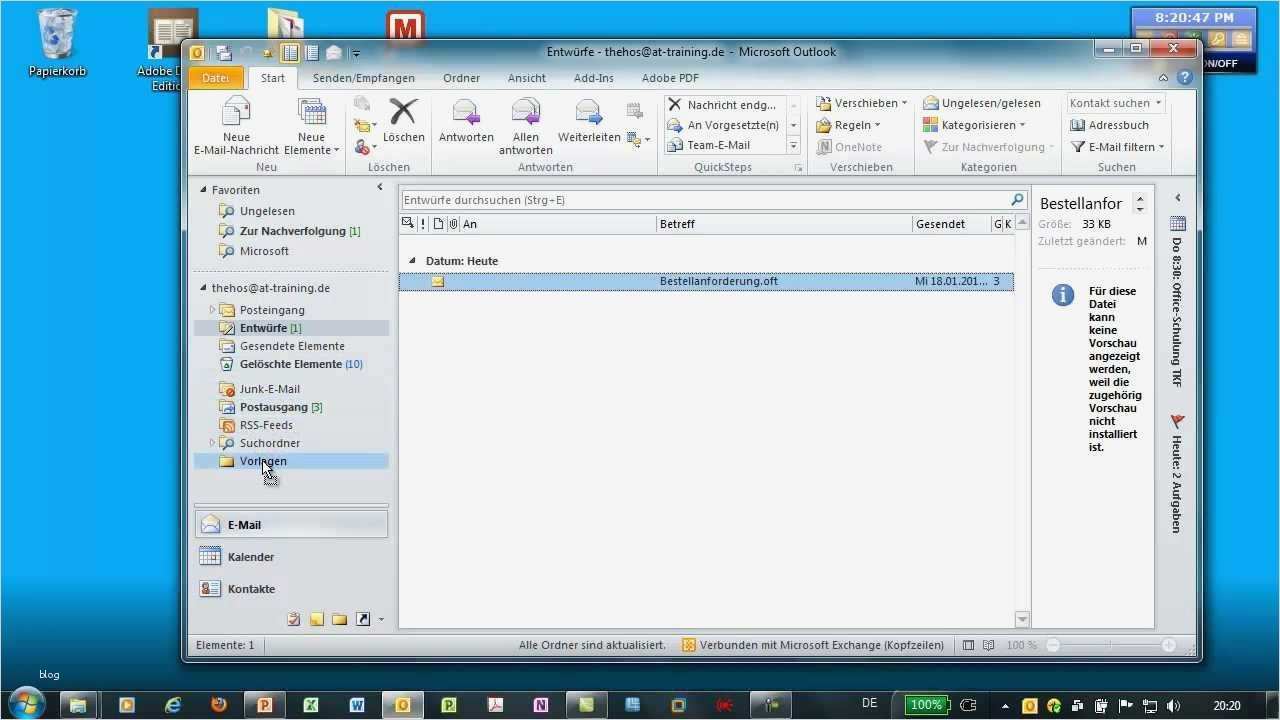Select the Bestellanforderung.oft message
The image size is (1280, 720).
point(706,281)
